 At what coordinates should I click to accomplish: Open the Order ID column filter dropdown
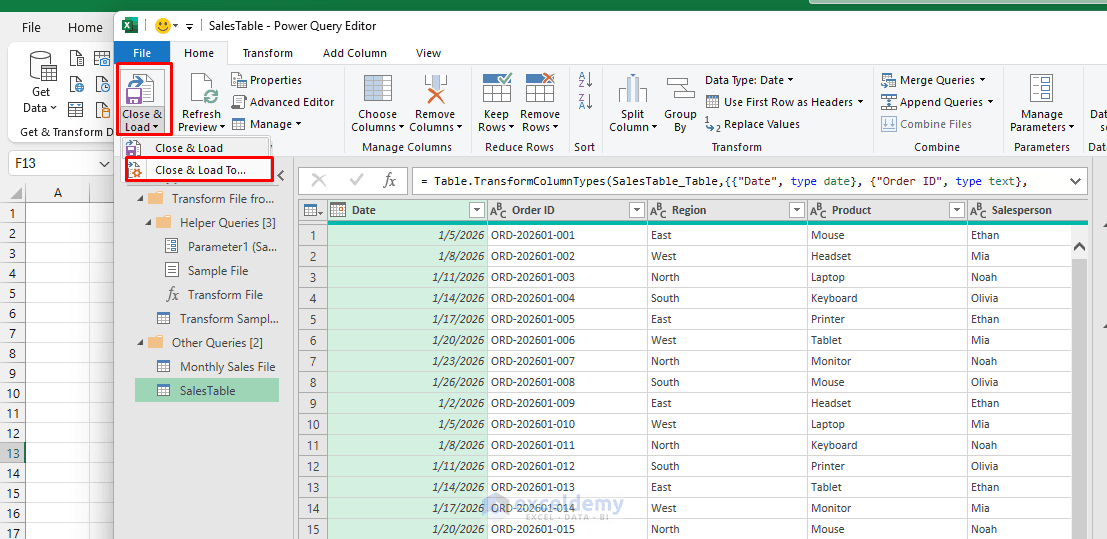click(637, 210)
